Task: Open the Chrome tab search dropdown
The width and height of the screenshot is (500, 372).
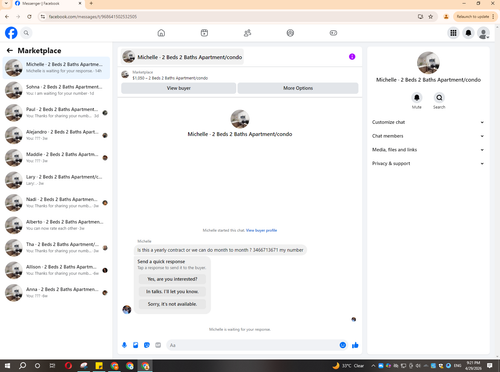Action: pyautogui.click(x=6, y=3)
